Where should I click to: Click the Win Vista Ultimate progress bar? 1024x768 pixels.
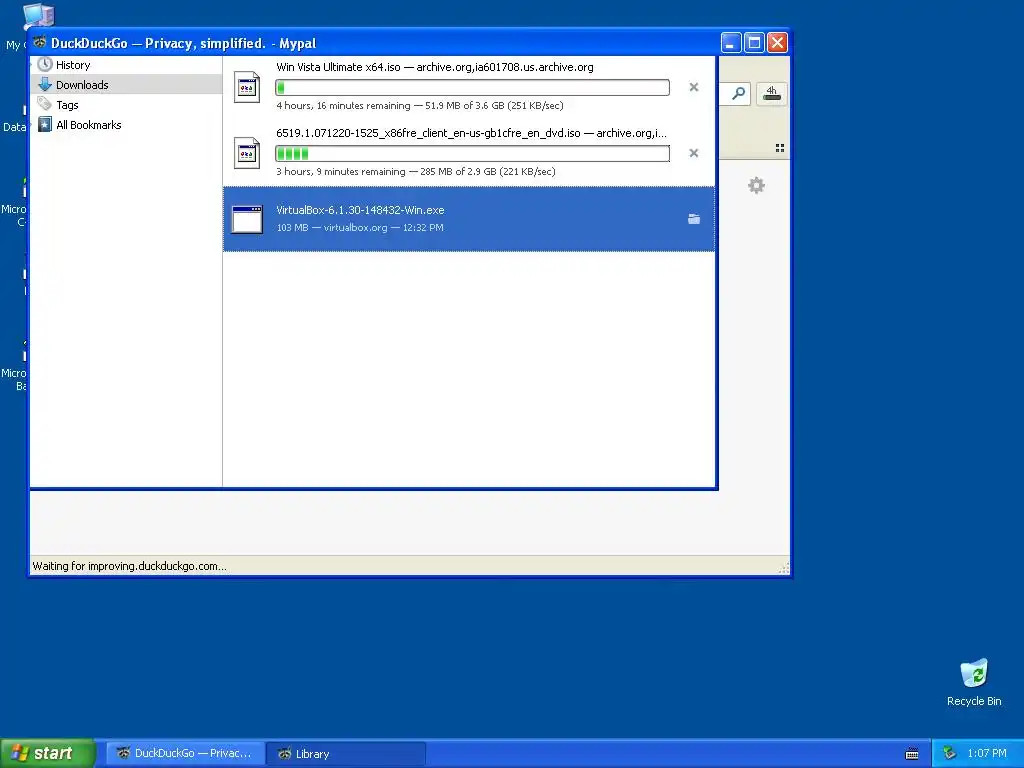coord(472,87)
